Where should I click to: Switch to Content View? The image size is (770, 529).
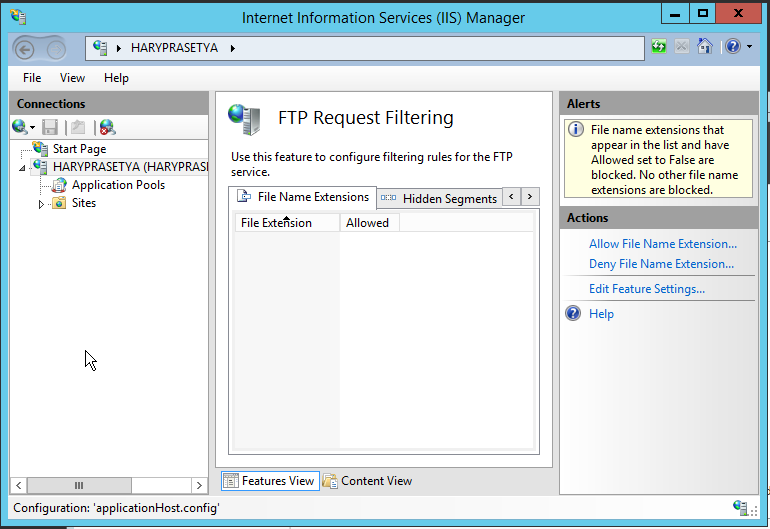coord(367,481)
